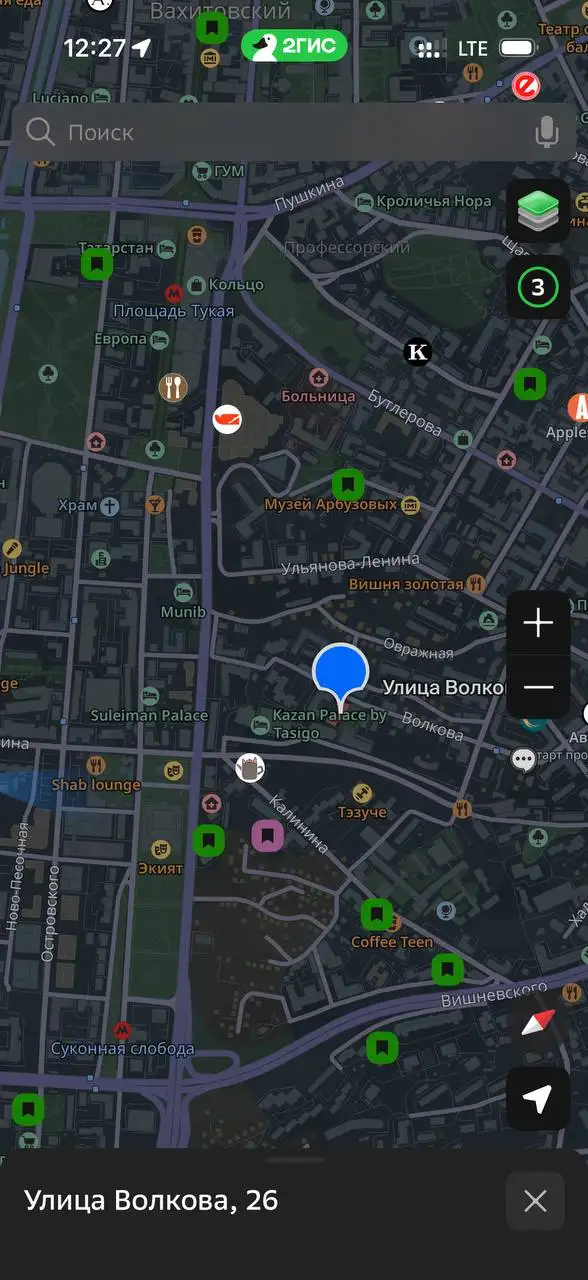Tap the Музей Арбузовых label
The height and width of the screenshot is (1280, 588).
[x=330, y=505]
